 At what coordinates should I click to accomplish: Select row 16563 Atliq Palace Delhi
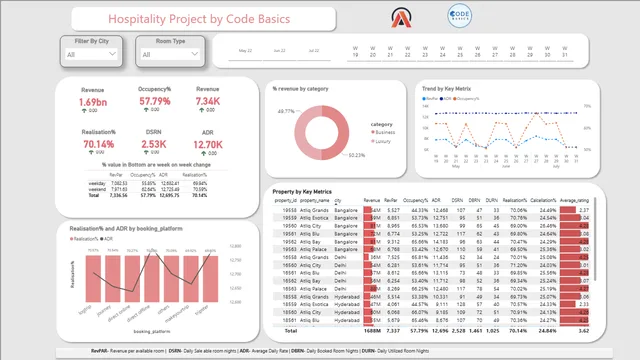pos(431,289)
